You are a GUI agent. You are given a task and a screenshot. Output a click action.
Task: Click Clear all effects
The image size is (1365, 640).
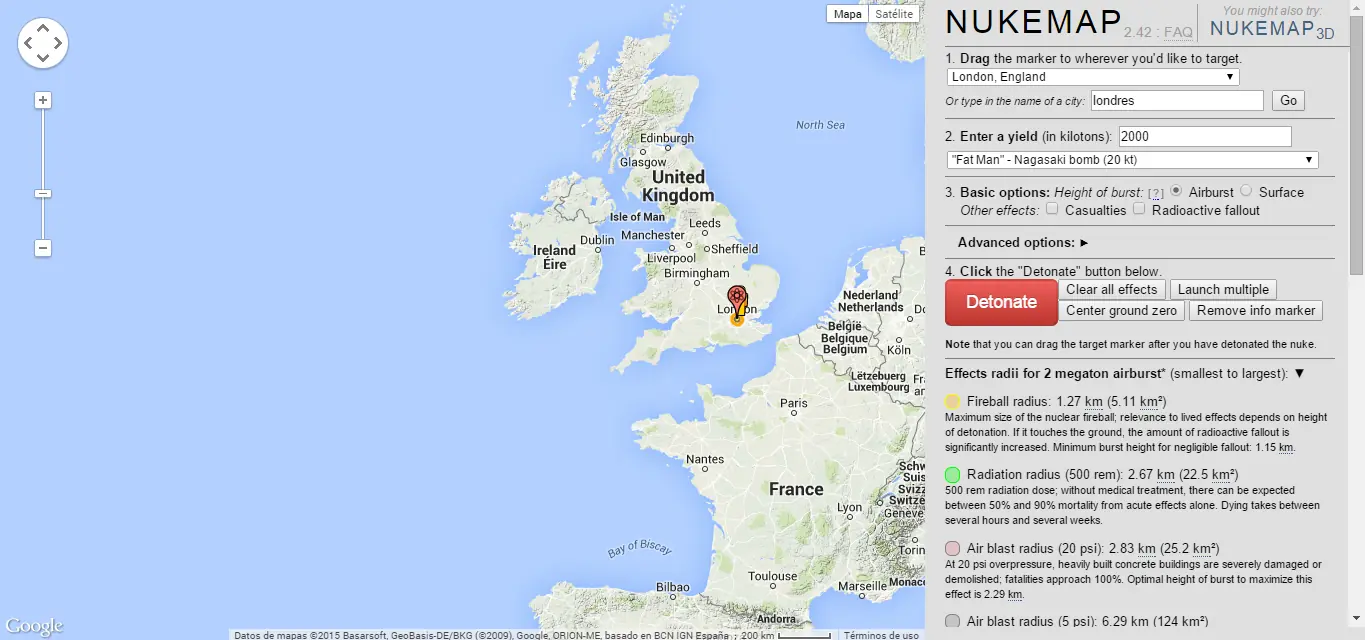[1111, 290]
